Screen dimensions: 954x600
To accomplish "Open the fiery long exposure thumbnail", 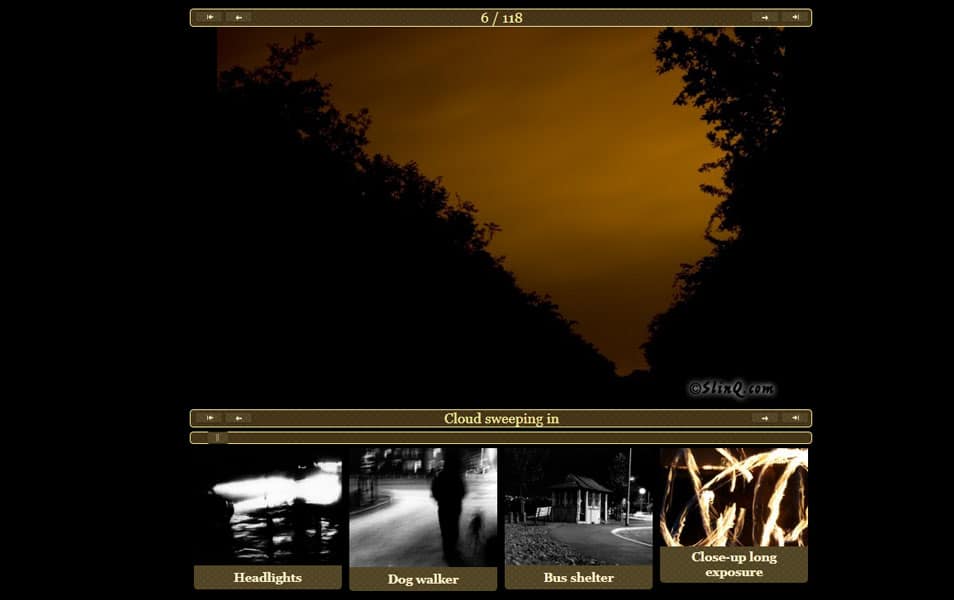I will click(x=733, y=496).
